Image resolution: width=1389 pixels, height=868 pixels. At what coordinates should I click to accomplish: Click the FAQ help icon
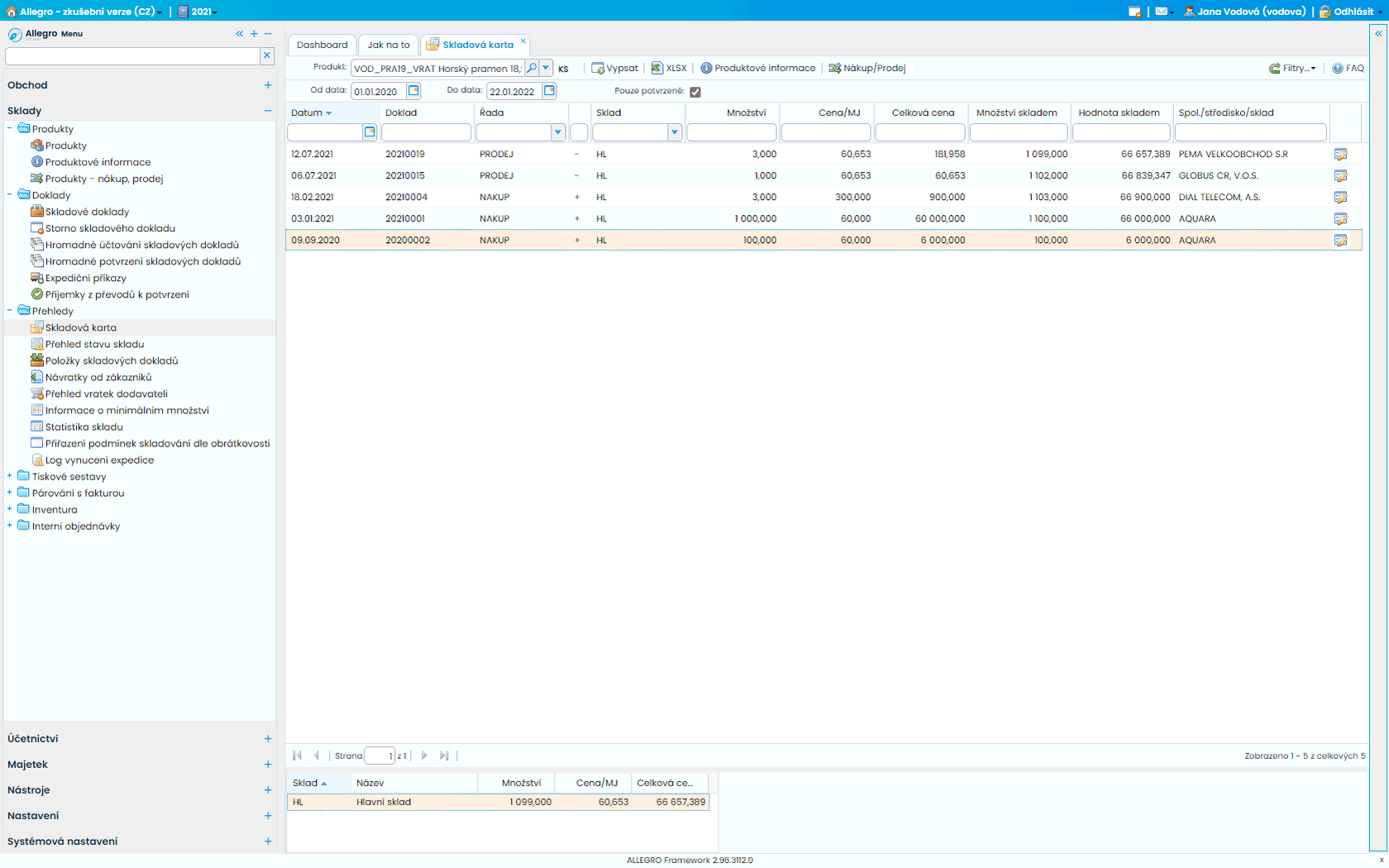tap(1348, 68)
